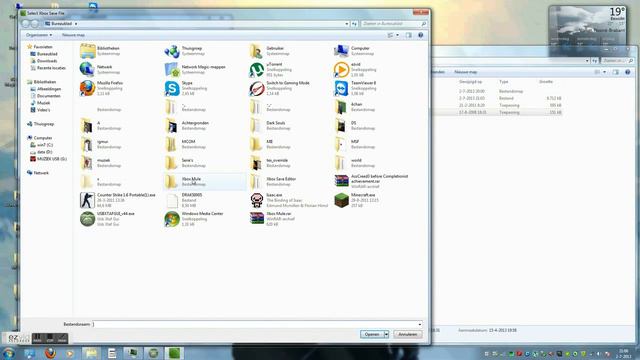Screen dimensions: 640x360
Task: Open the Xbox Save Editor folder
Action: click(x=257, y=182)
